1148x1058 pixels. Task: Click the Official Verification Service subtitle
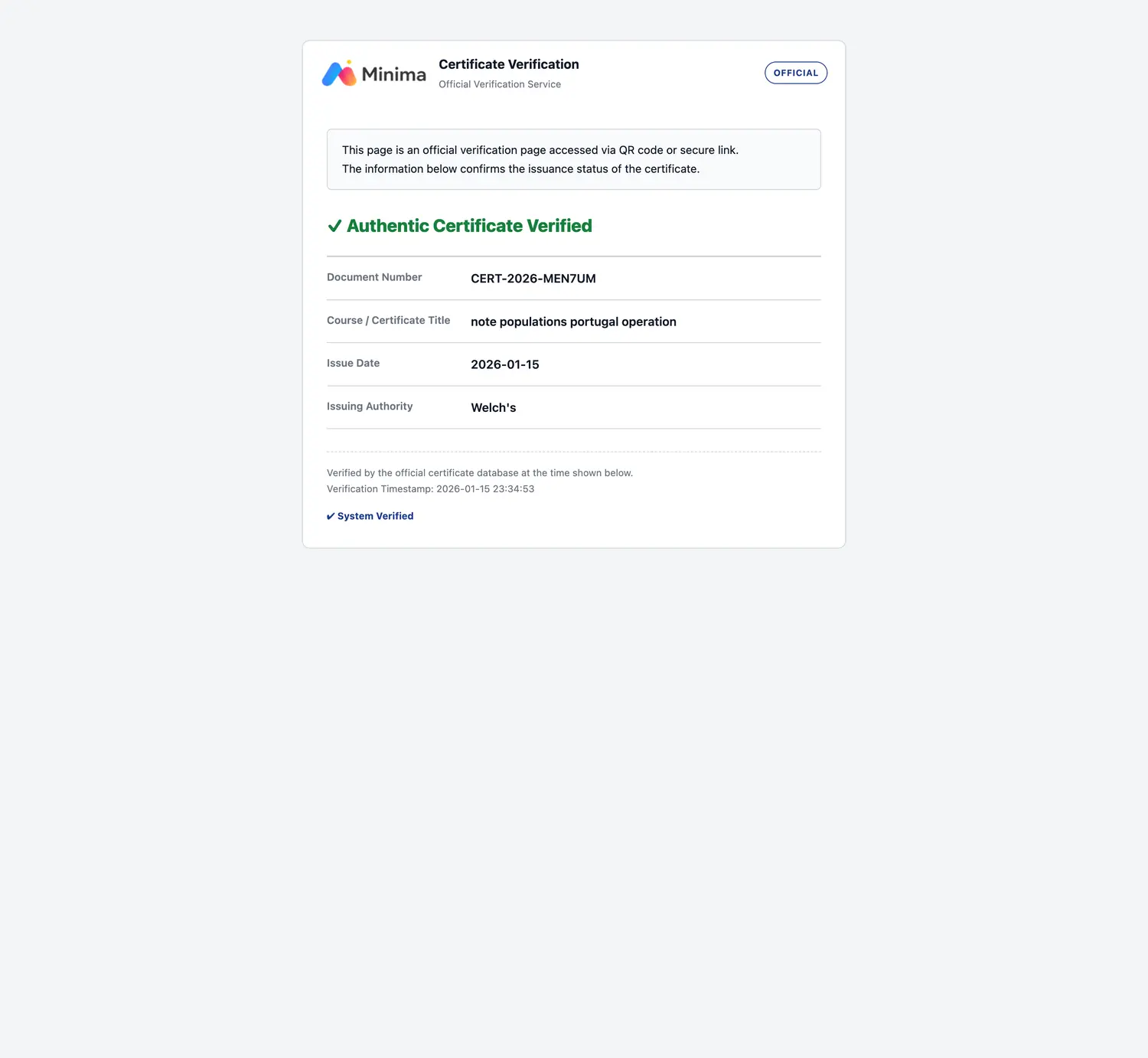pyautogui.click(x=499, y=84)
